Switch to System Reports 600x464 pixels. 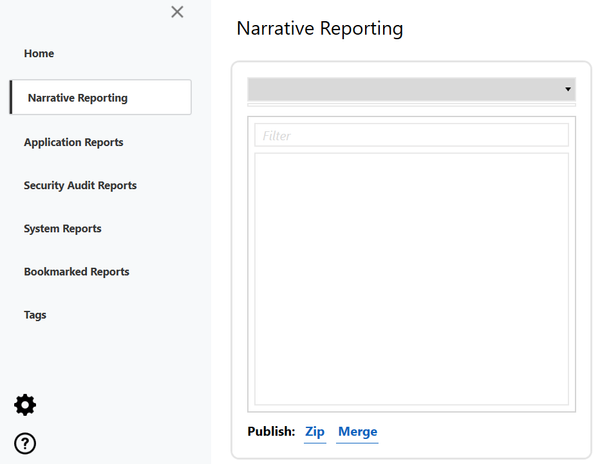click(62, 228)
